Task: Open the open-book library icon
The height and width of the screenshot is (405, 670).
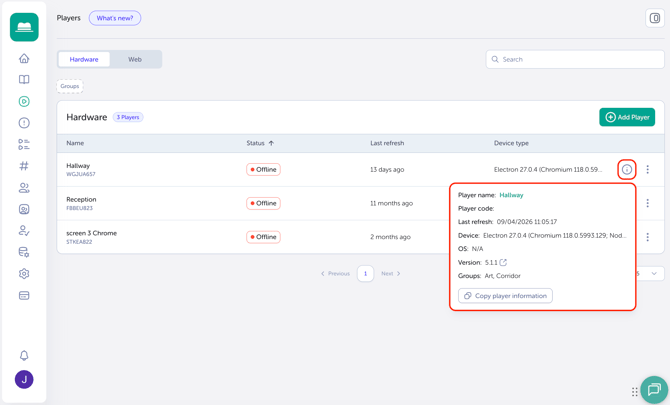Action: (x=24, y=79)
